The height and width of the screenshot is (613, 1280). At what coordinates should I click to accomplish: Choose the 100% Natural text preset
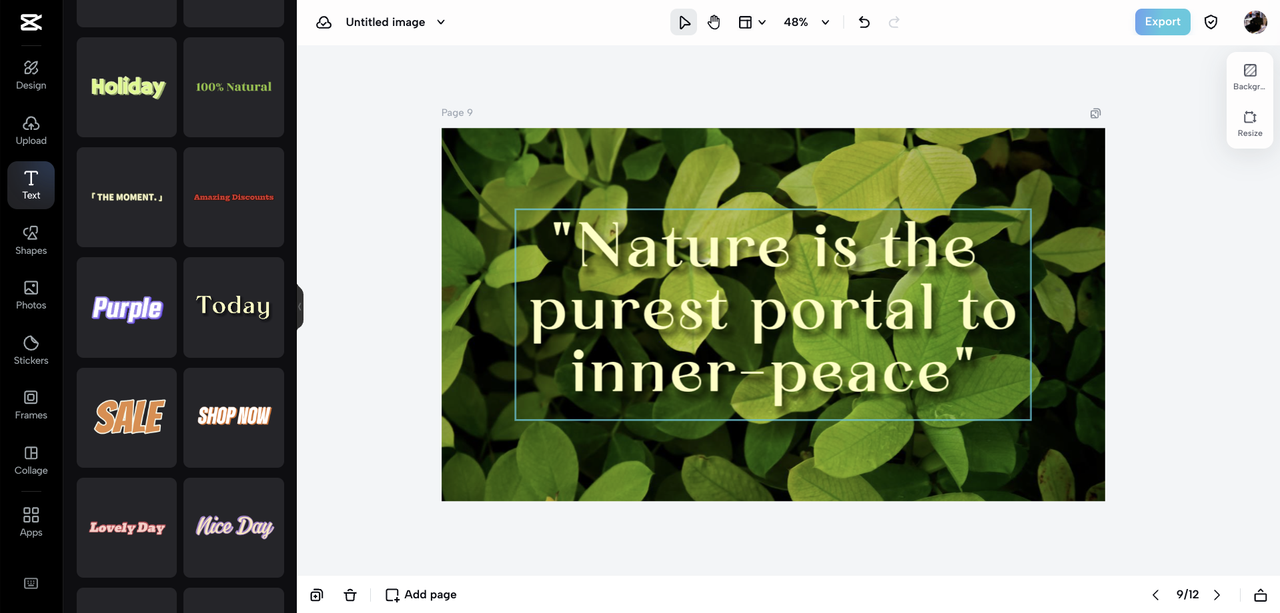coord(234,87)
